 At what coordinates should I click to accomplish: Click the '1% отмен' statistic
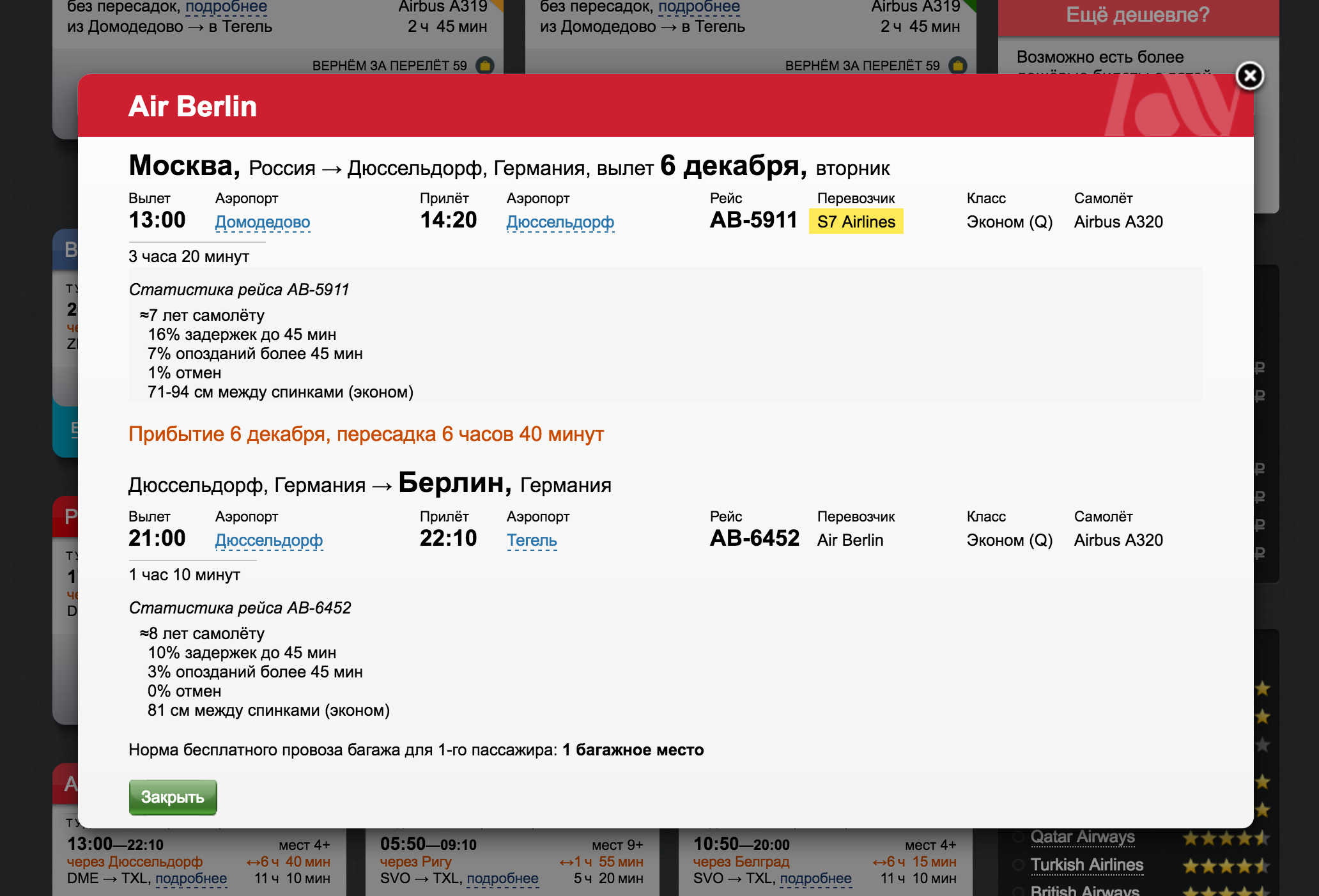(x=184, y=373)
